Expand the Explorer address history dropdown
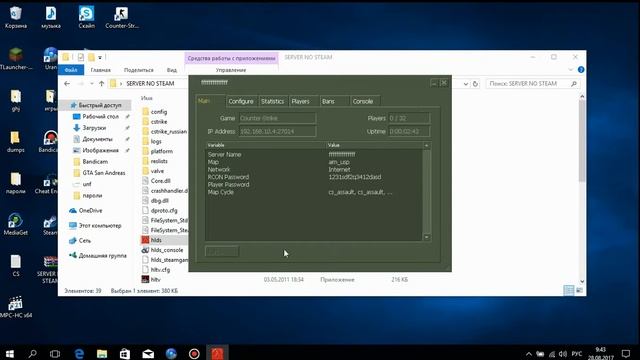 tap(465, 84)
